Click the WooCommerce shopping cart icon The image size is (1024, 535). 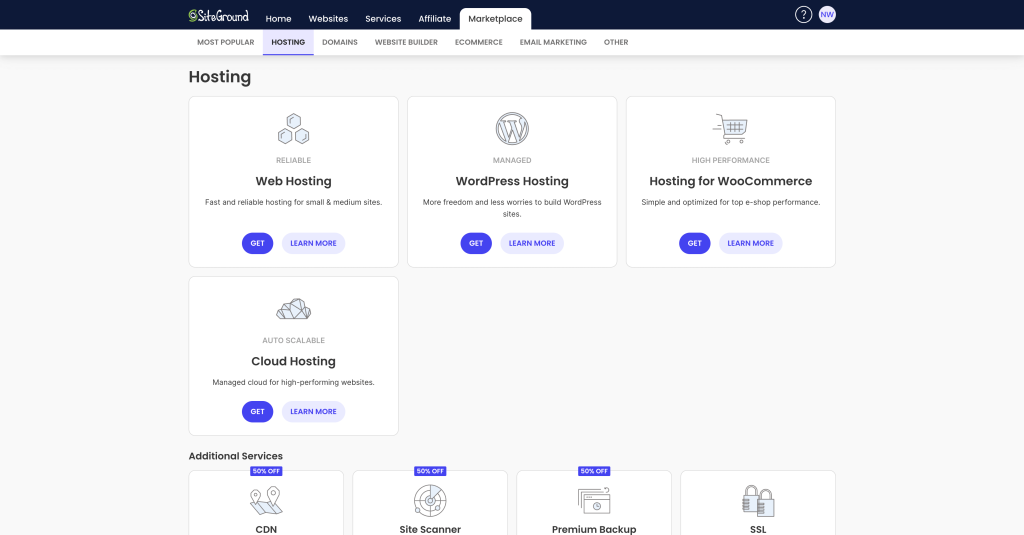(730, 128)
